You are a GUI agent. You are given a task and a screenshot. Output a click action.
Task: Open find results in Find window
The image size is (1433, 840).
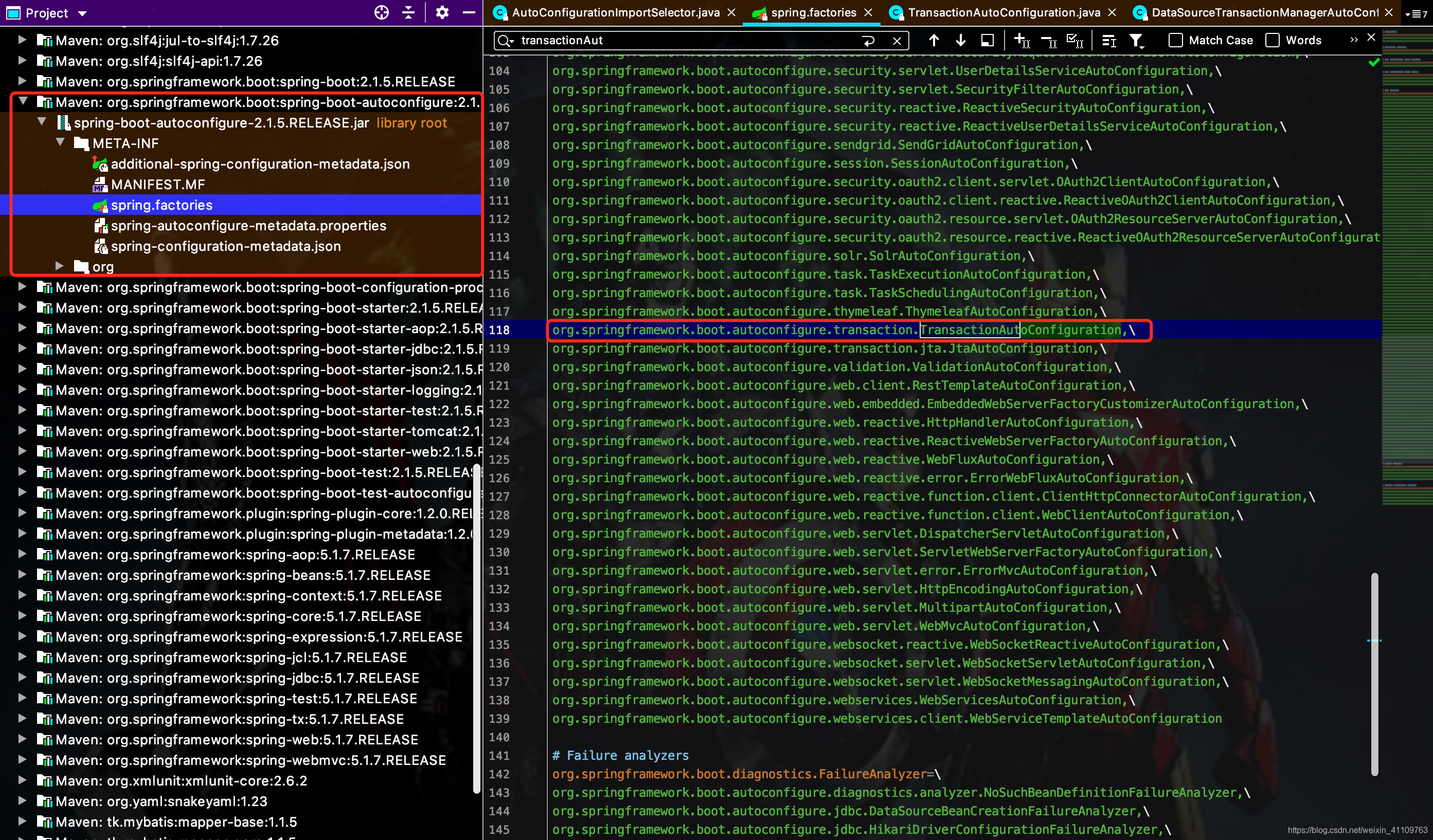click(x=988, y=40)
